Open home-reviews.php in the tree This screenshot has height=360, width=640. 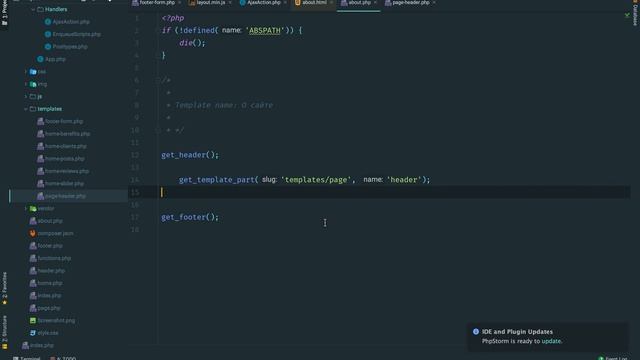coord(67,171)
